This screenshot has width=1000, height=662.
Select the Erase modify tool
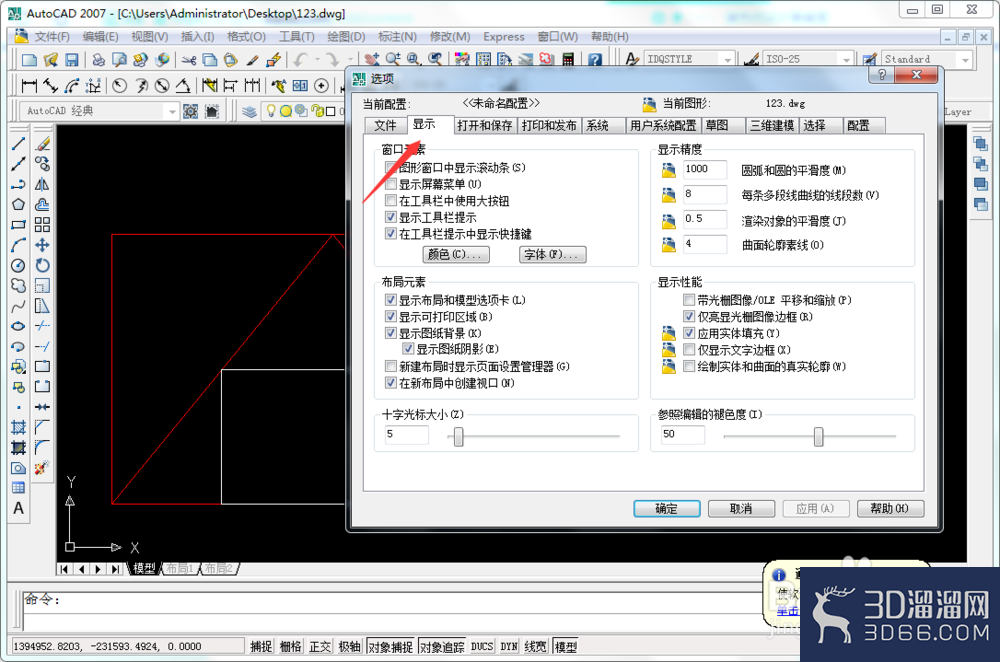42,143
